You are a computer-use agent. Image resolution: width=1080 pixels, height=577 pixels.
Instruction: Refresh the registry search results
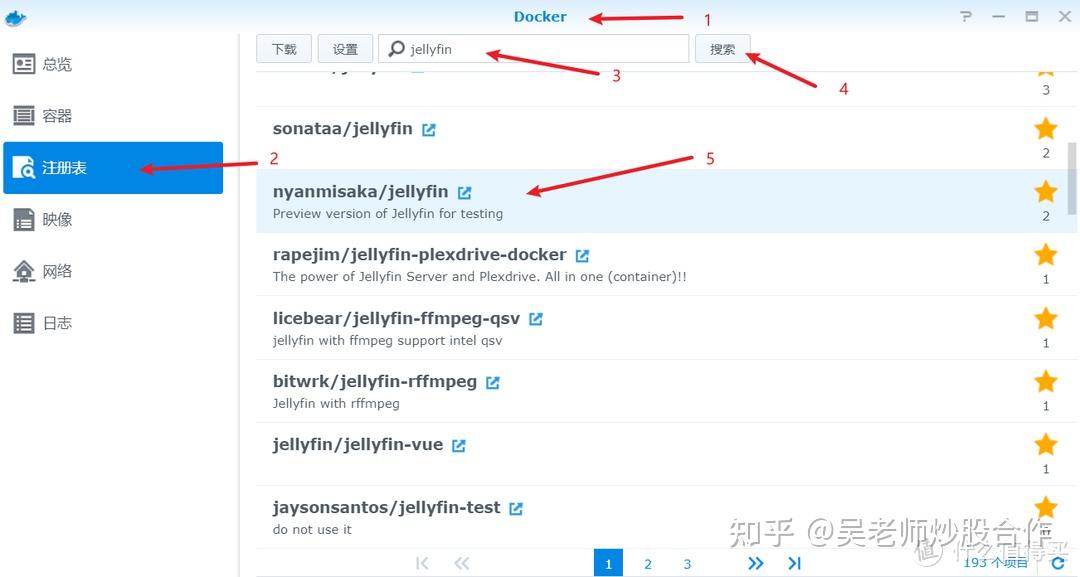click(x=1059, y=562)
